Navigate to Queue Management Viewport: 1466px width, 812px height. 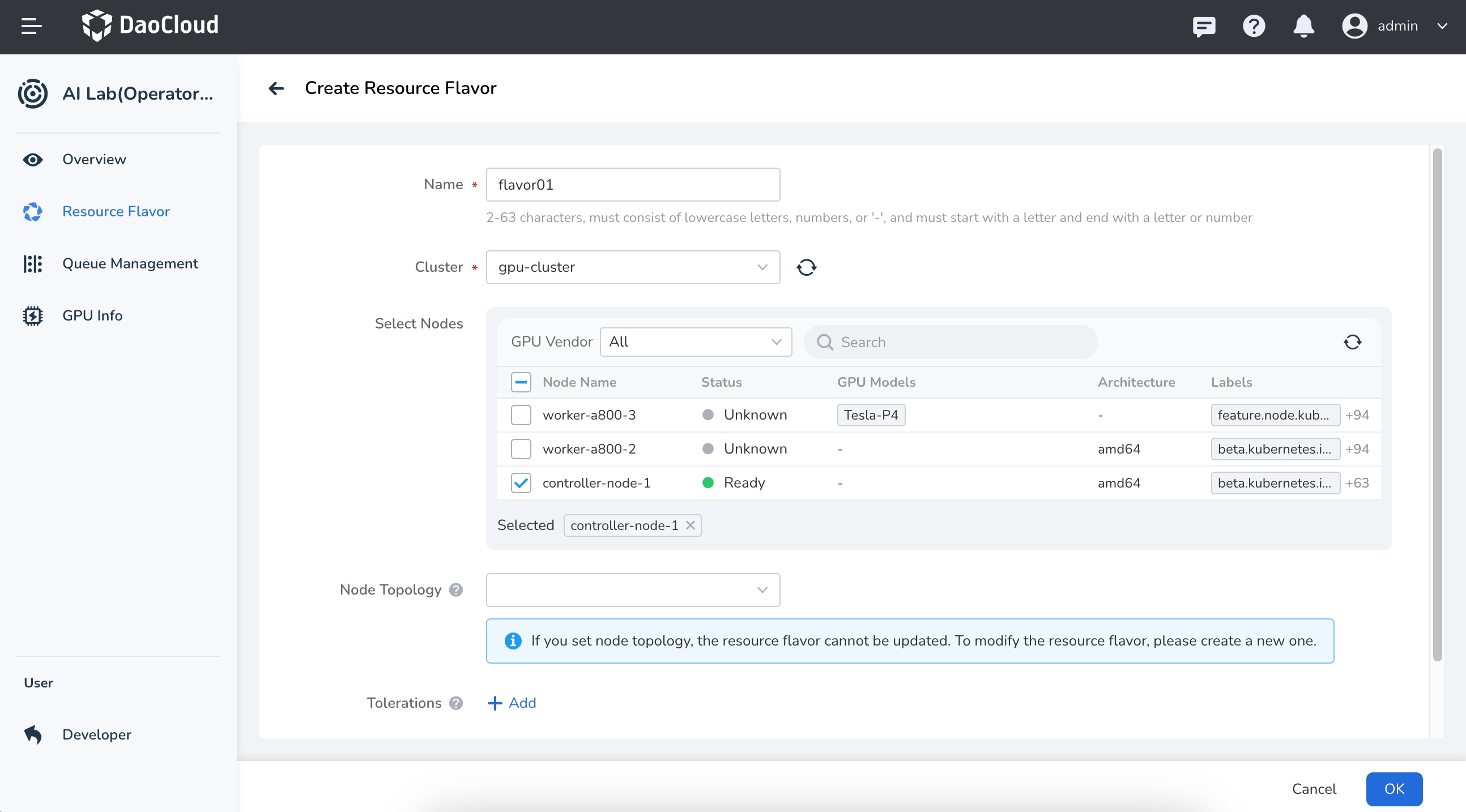(x=130, y=263)
